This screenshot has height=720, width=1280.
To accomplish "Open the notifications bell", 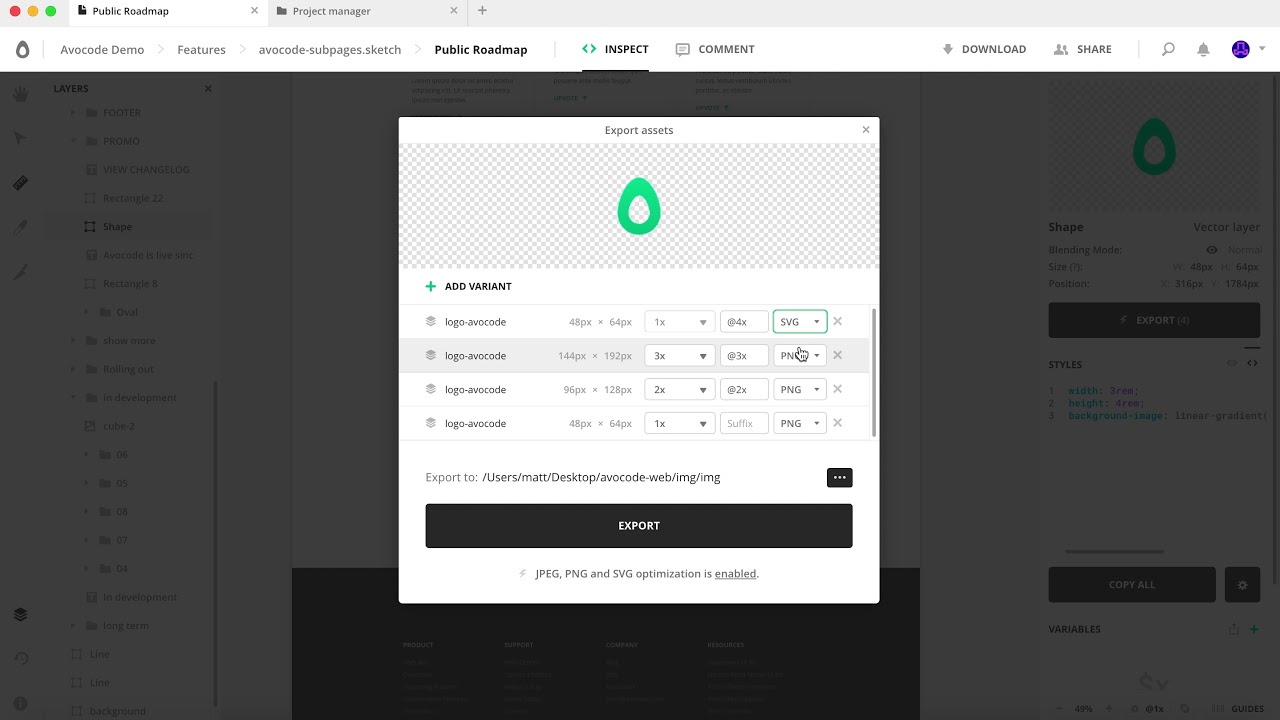I will pos(1204,49).
